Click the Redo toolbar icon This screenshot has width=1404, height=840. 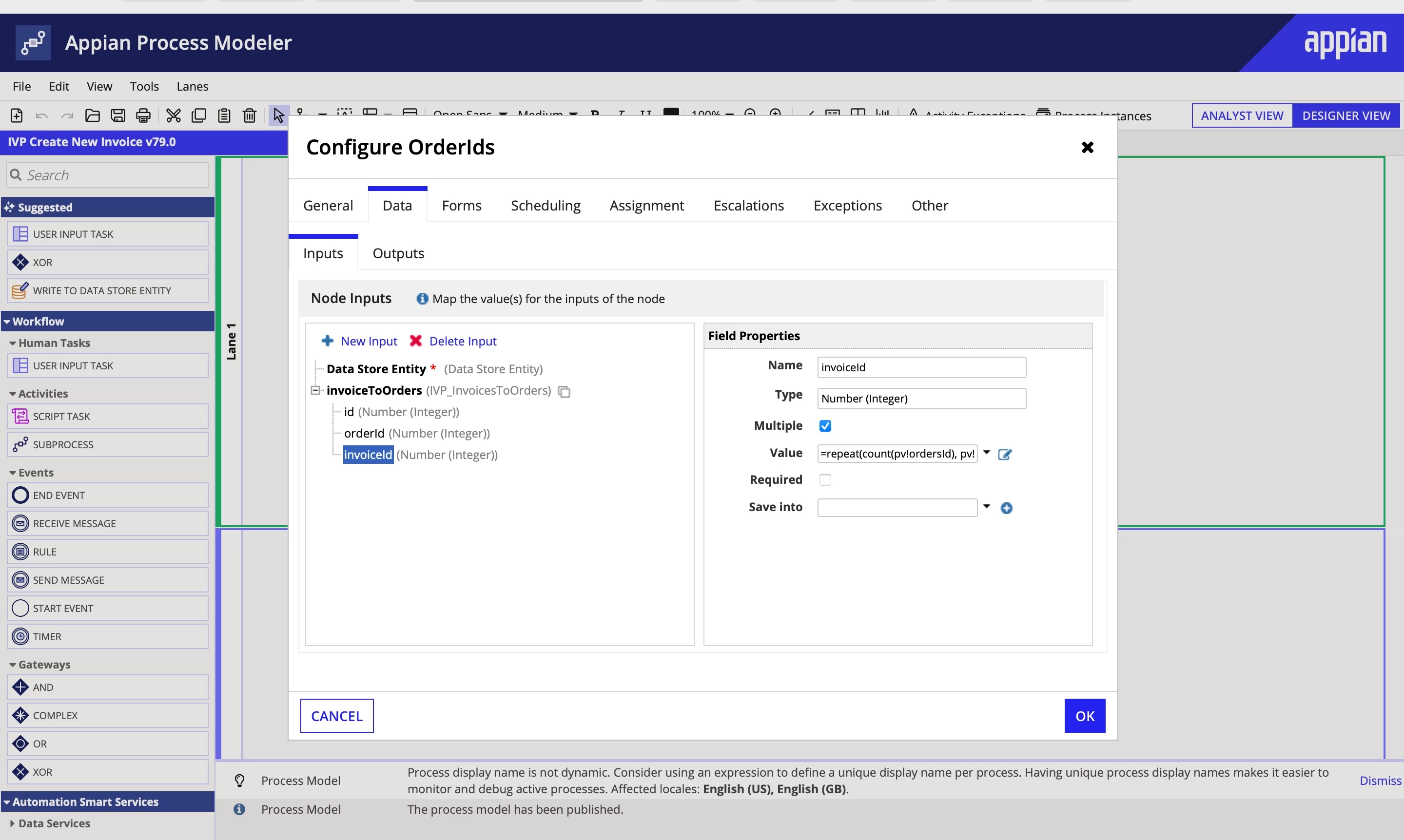(67, 115)
